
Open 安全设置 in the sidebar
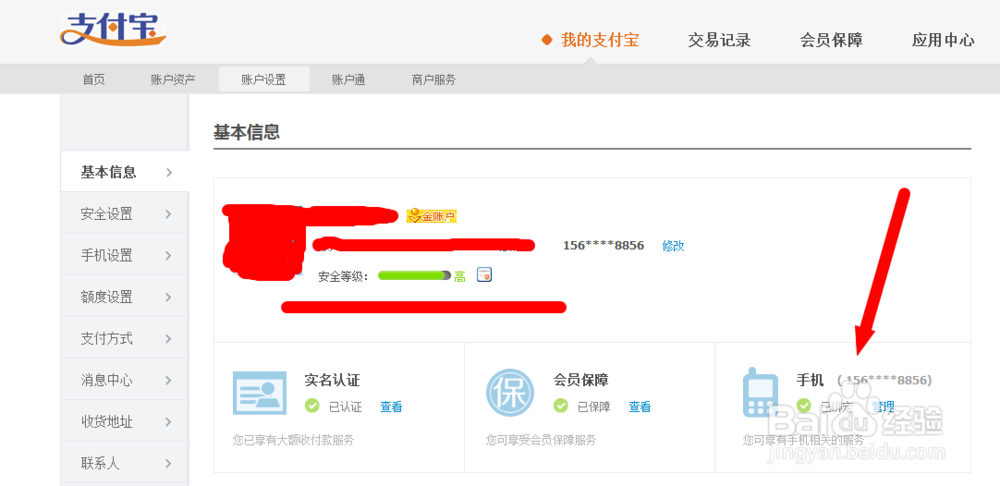pyautogui.click(x=125, y=214)
